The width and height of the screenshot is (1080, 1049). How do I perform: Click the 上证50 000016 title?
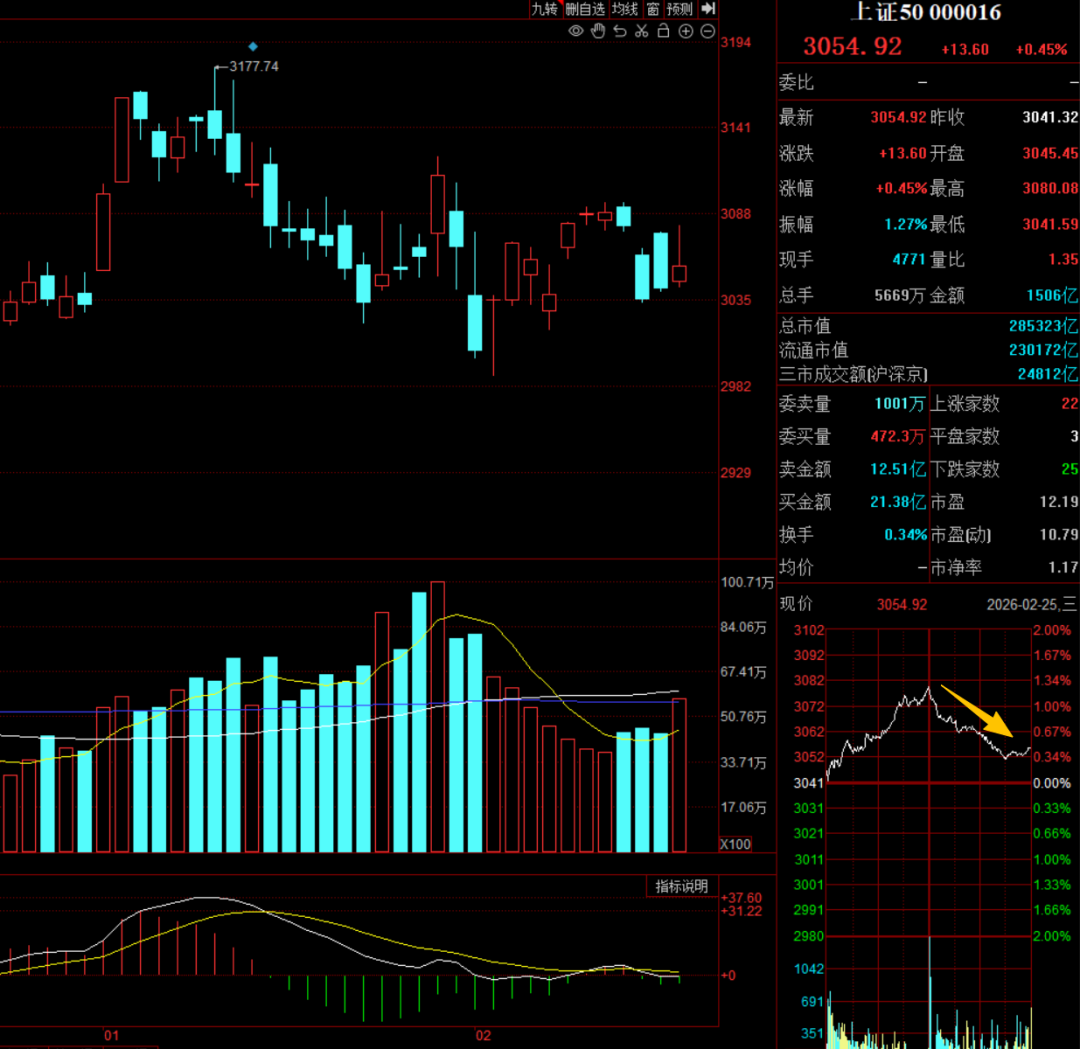(x=926, y=12)
